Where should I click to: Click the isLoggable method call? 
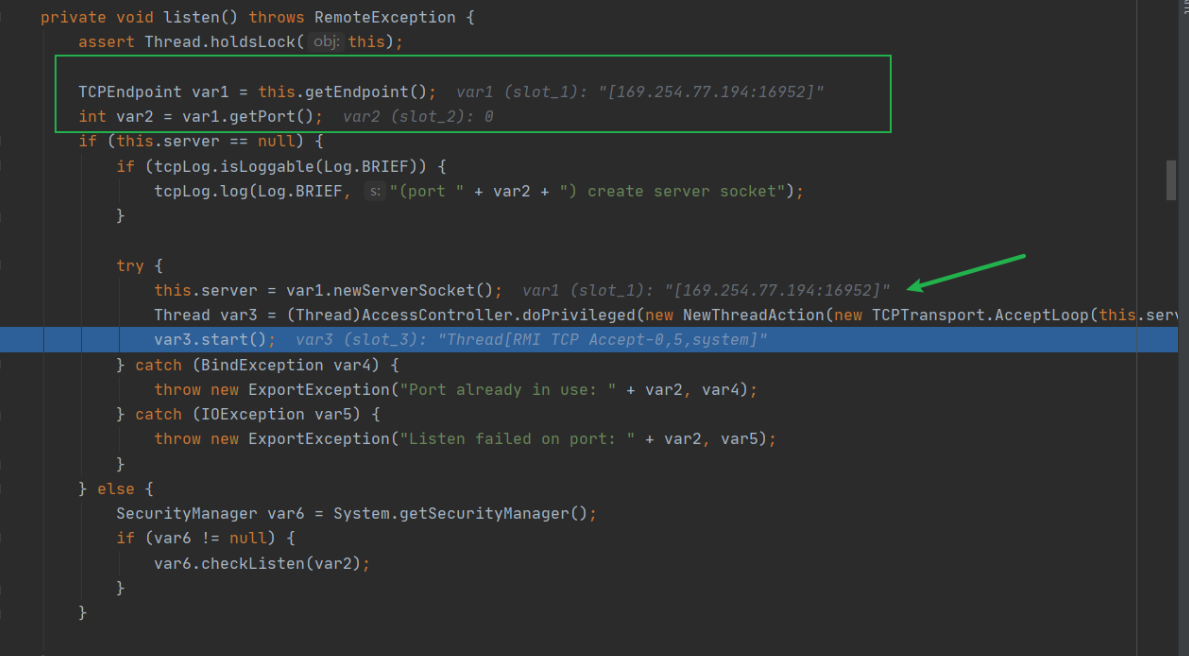(x=267, y=166)
